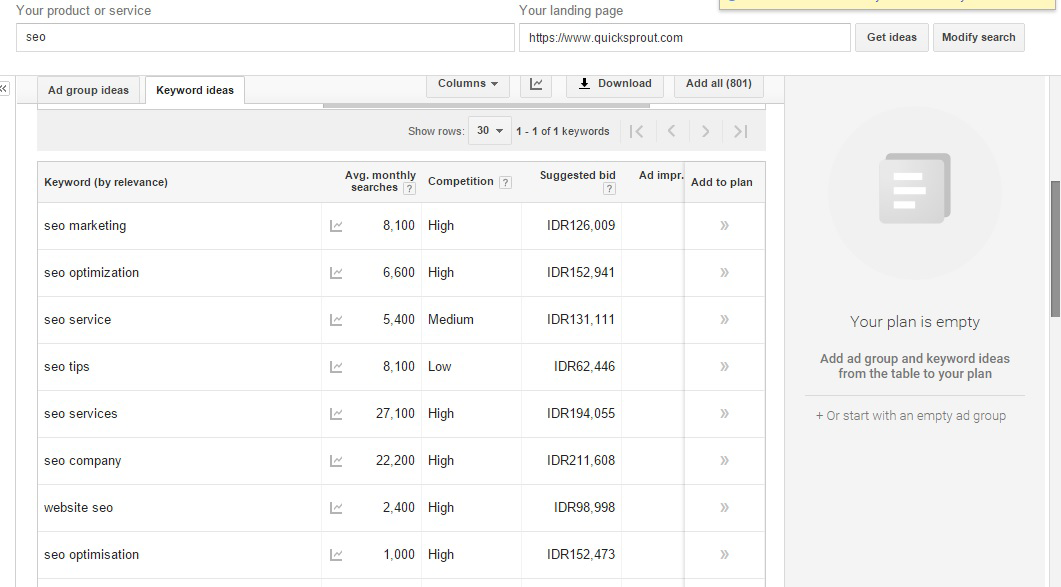Add seo company to plan

tap(724, 461)
